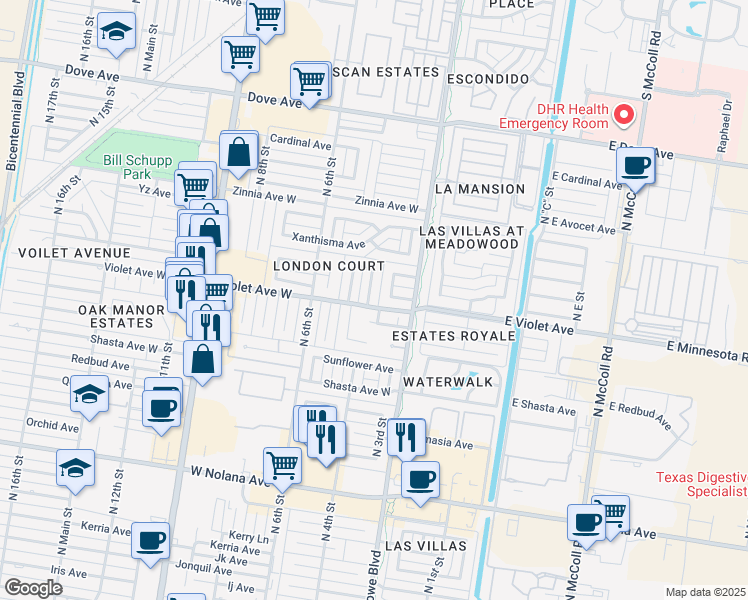Viewport: 748px width, 600px height.
Task: Click the coffee cup marker east of W Nolana Ave
Action: 420,479
